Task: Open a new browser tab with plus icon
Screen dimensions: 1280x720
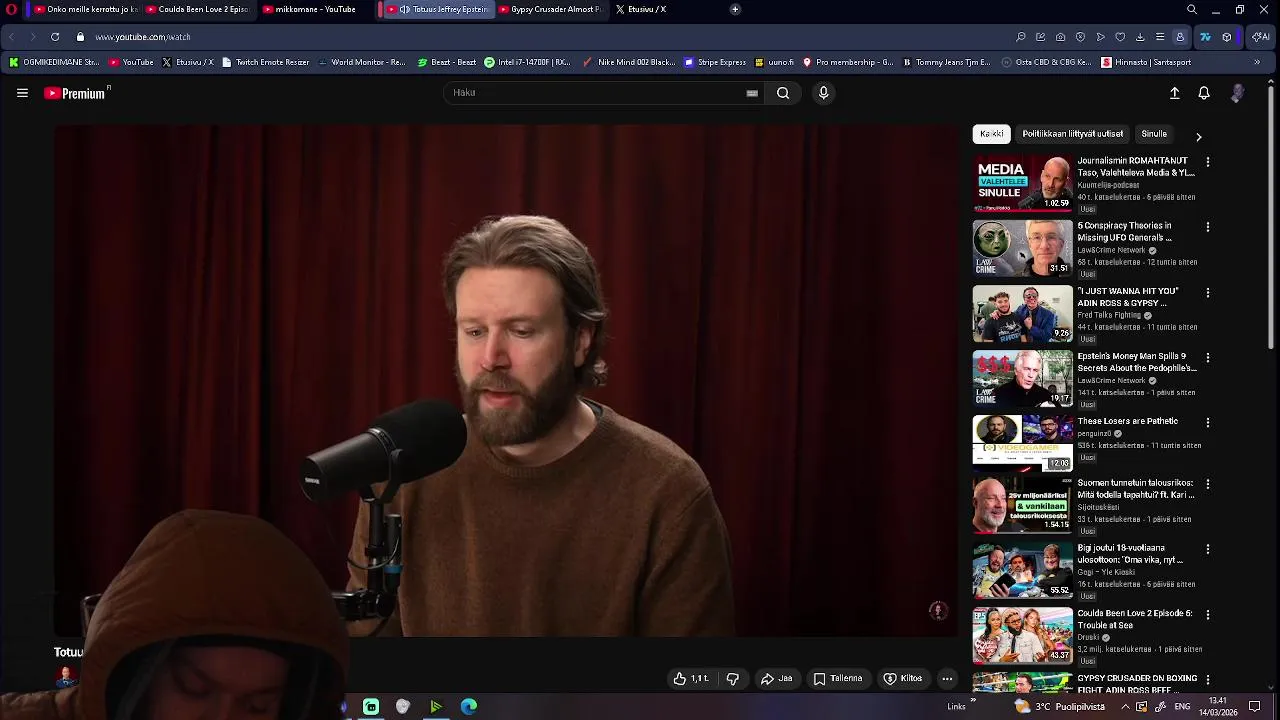Action: [735, 9]
